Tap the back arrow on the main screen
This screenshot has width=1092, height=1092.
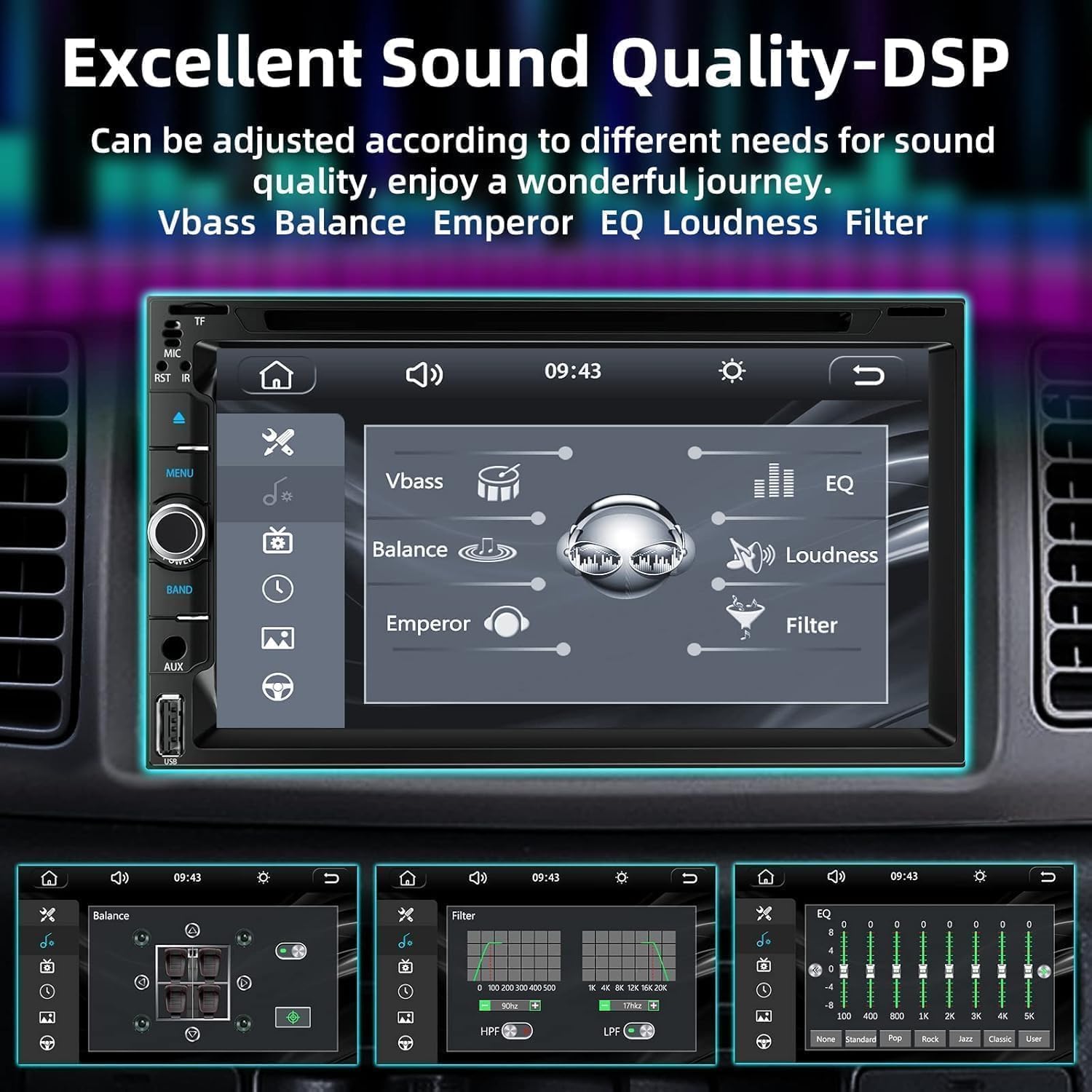(867, 375)
